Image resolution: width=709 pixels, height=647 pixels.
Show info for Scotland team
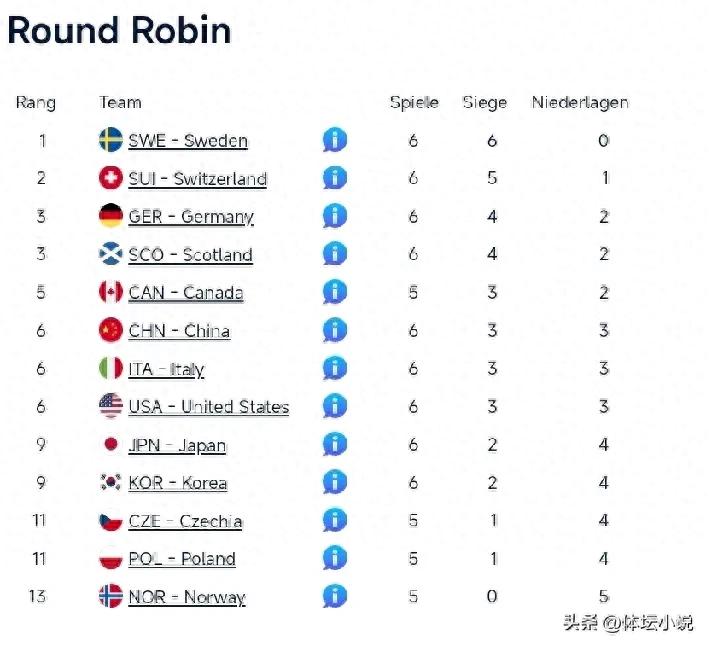335,254
